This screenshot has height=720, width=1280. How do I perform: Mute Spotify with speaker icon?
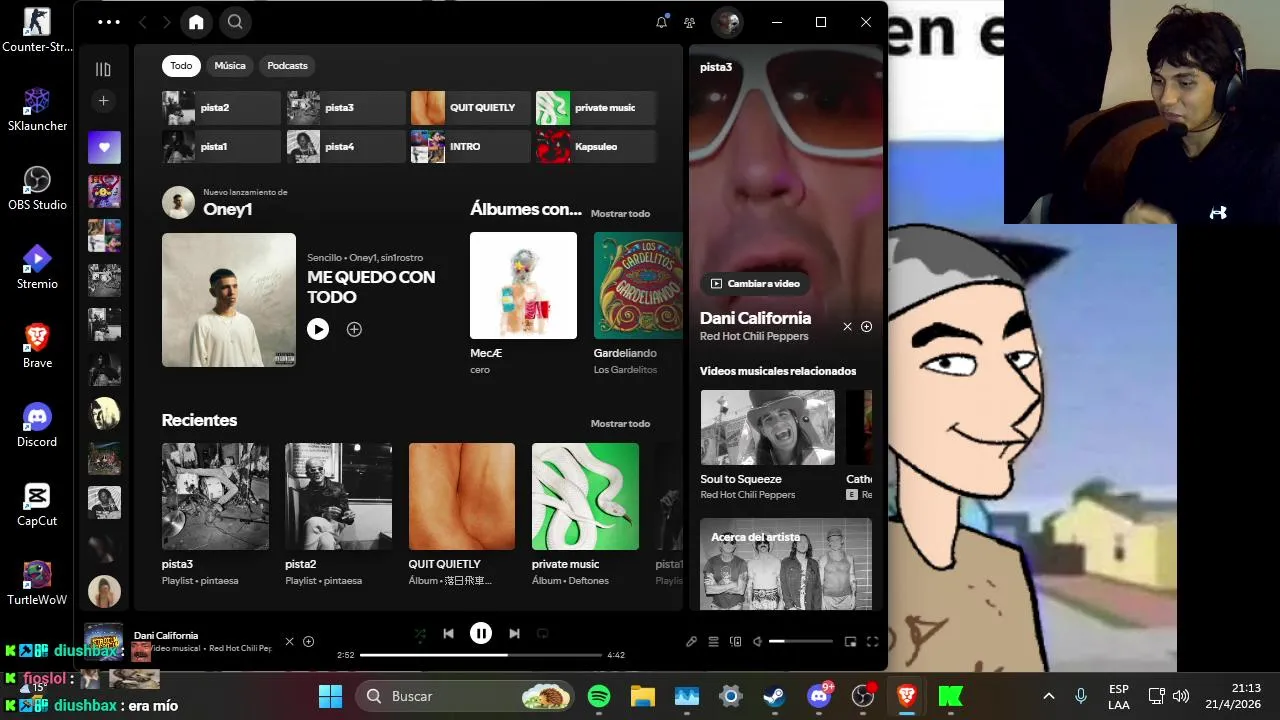tap(757, 642)
